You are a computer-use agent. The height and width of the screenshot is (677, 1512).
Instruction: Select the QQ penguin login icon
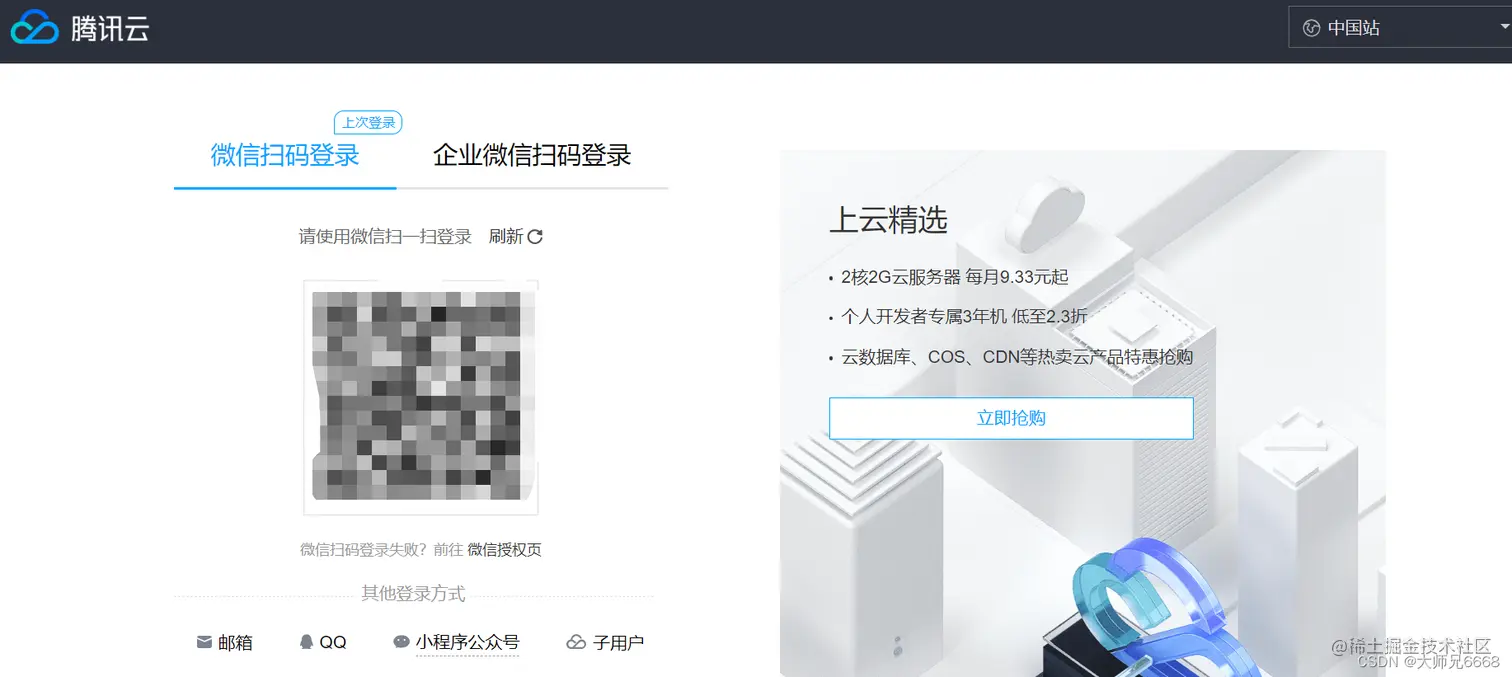(x=307, y=641)
